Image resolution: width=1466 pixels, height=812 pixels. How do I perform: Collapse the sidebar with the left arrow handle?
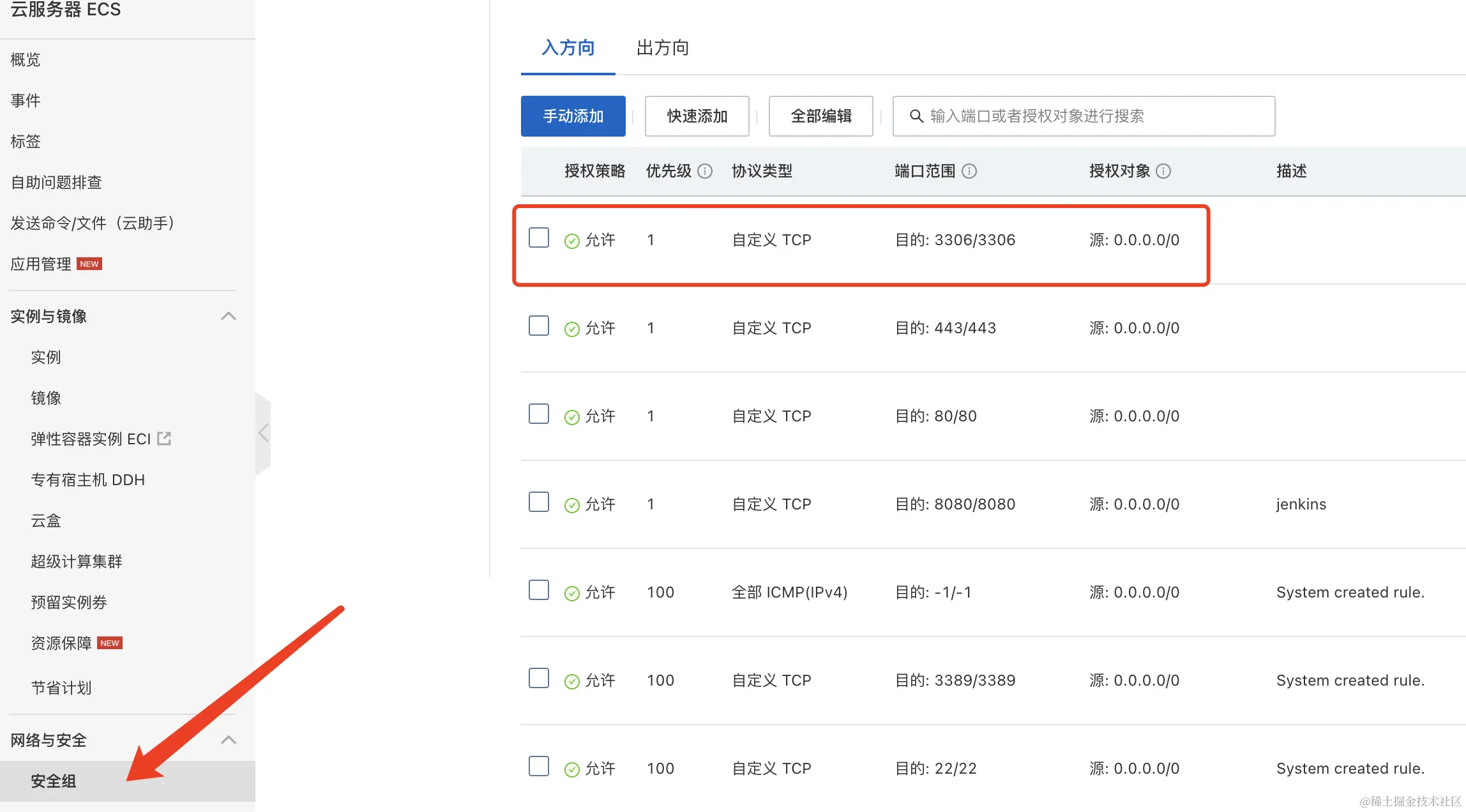point(264,433)
